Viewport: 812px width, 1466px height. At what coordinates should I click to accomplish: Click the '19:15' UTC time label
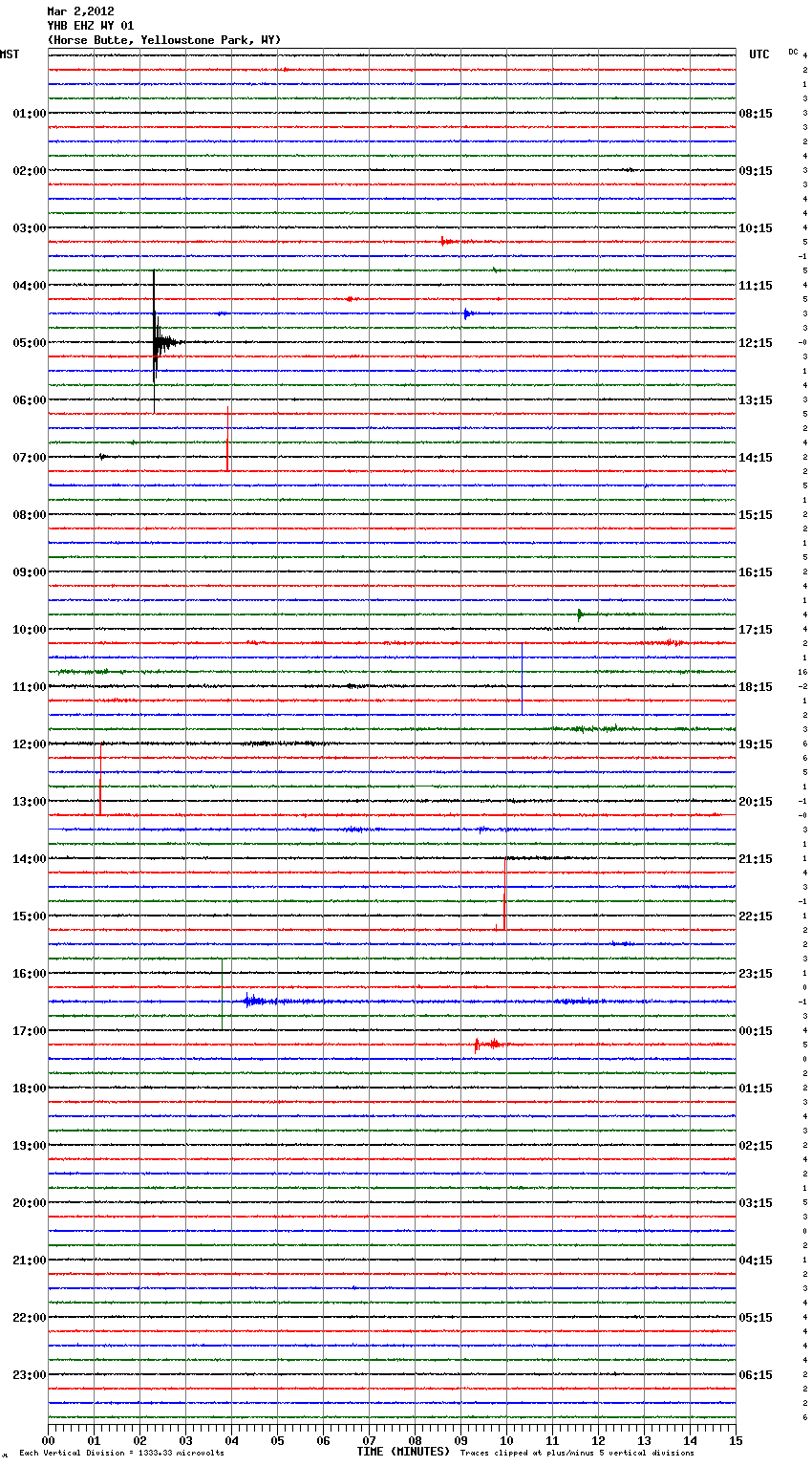[x=756, y=744]
